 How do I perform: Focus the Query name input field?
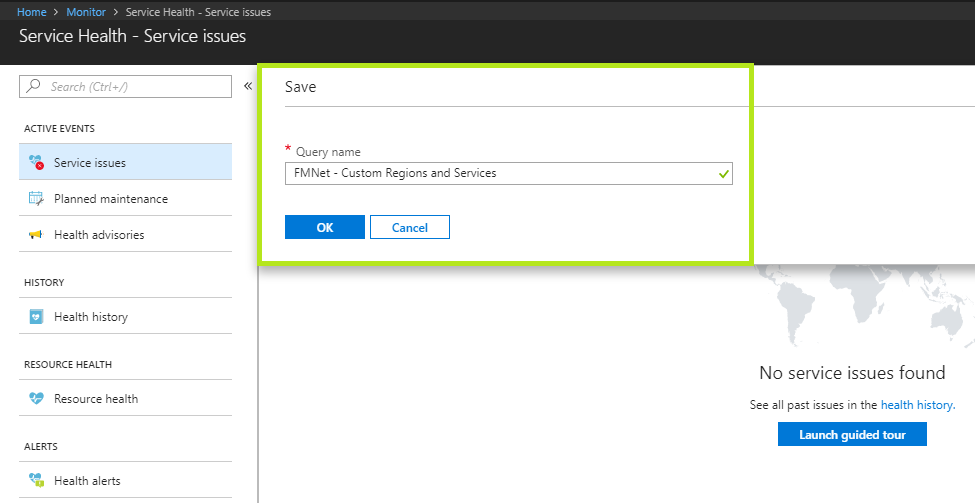[509, 173]
